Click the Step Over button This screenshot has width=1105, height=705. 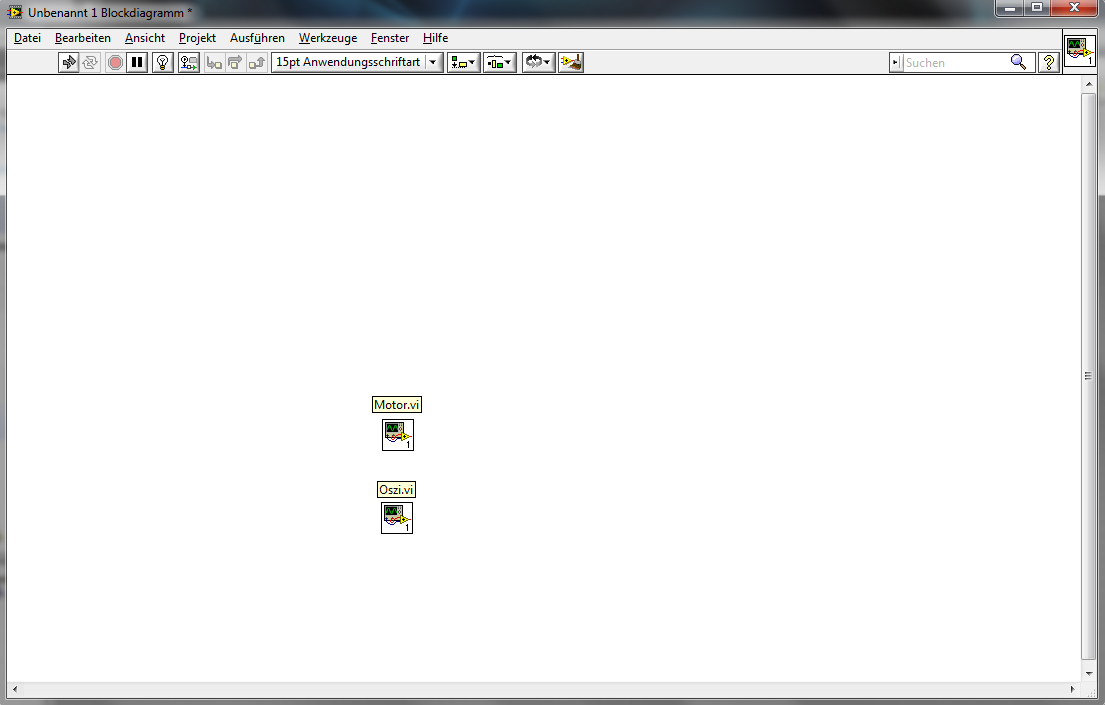[235, 63]
